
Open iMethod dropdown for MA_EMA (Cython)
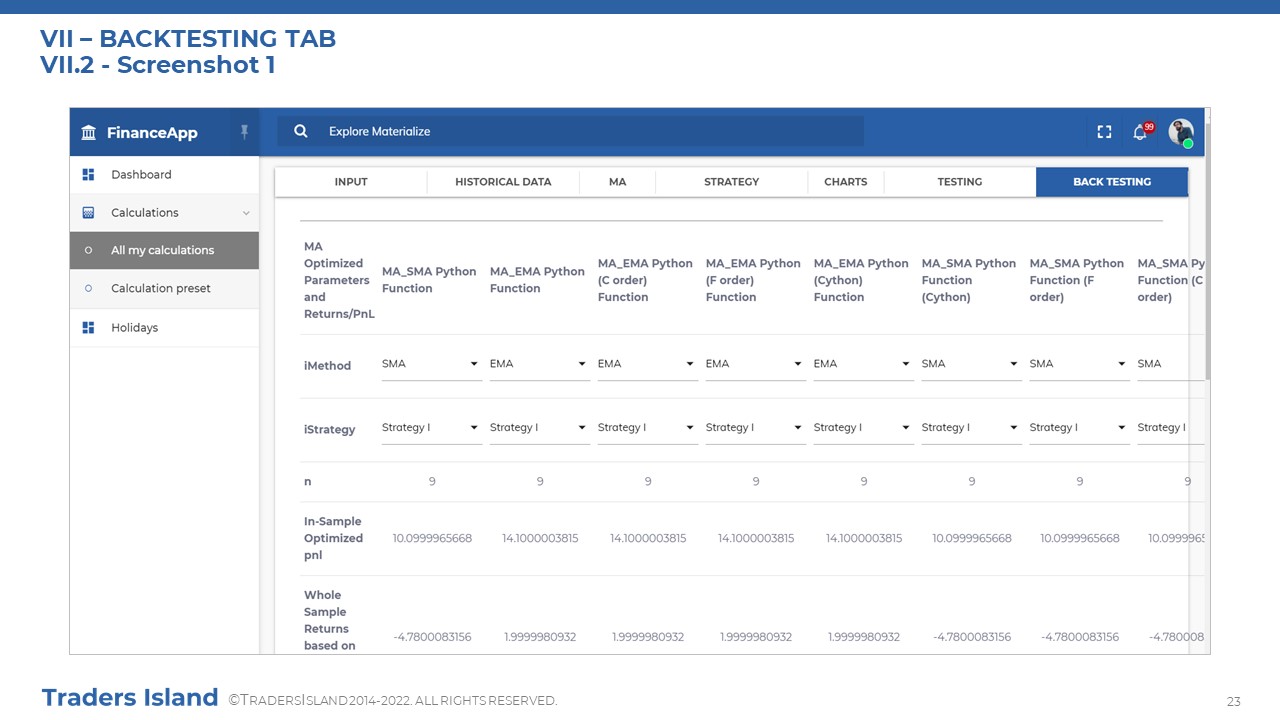[863, 364]
